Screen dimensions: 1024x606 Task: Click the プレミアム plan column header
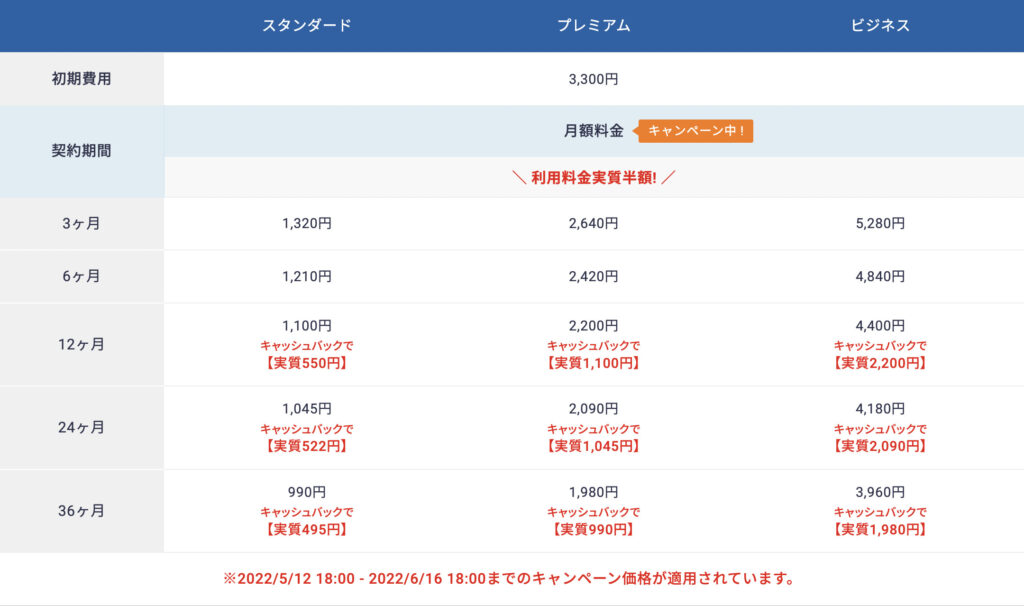pyautogui.click(x=594, y=25)
